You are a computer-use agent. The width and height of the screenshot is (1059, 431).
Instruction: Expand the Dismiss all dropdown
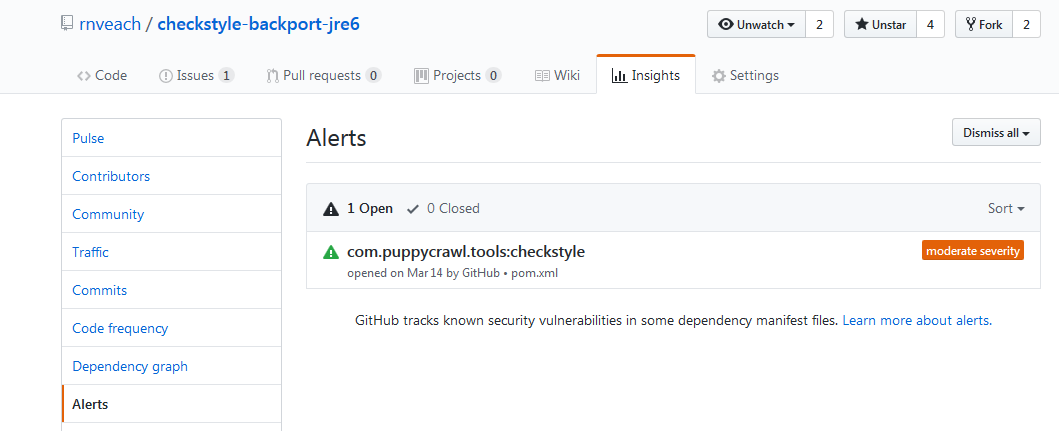click(996, 132)
